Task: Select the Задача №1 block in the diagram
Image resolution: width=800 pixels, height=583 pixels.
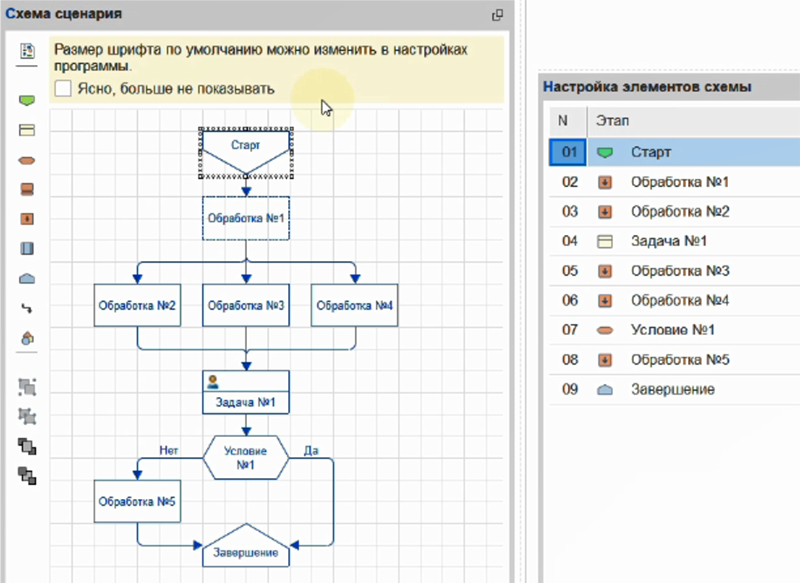Action: point(246,392)
